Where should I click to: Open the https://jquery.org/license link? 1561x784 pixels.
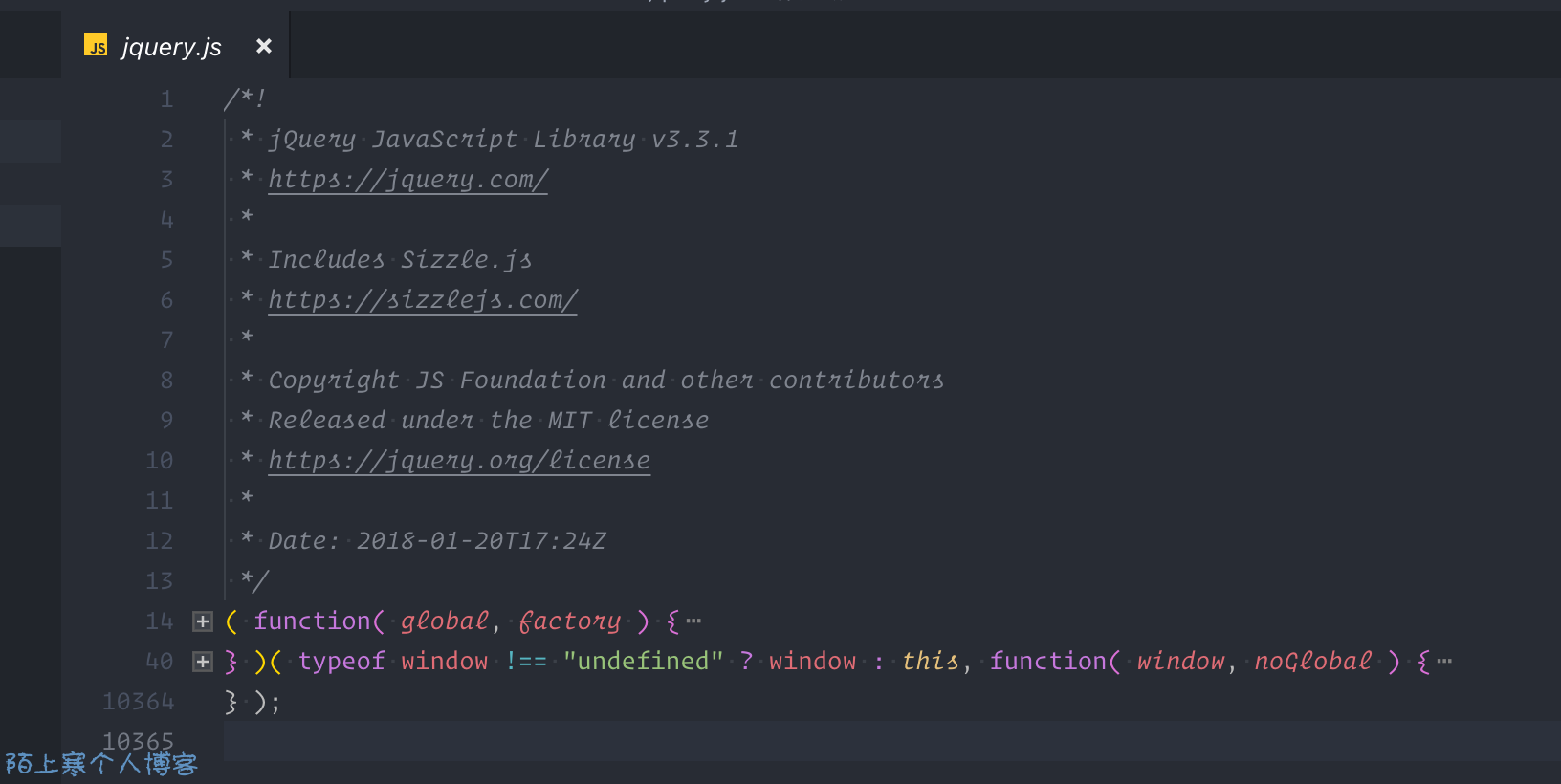pos(459,461)
